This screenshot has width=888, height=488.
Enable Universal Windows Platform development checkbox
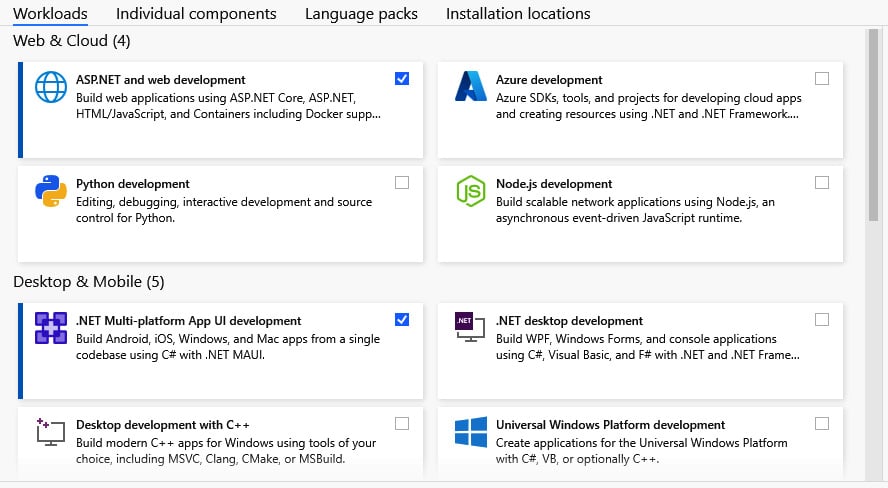[x=822, y=424]
